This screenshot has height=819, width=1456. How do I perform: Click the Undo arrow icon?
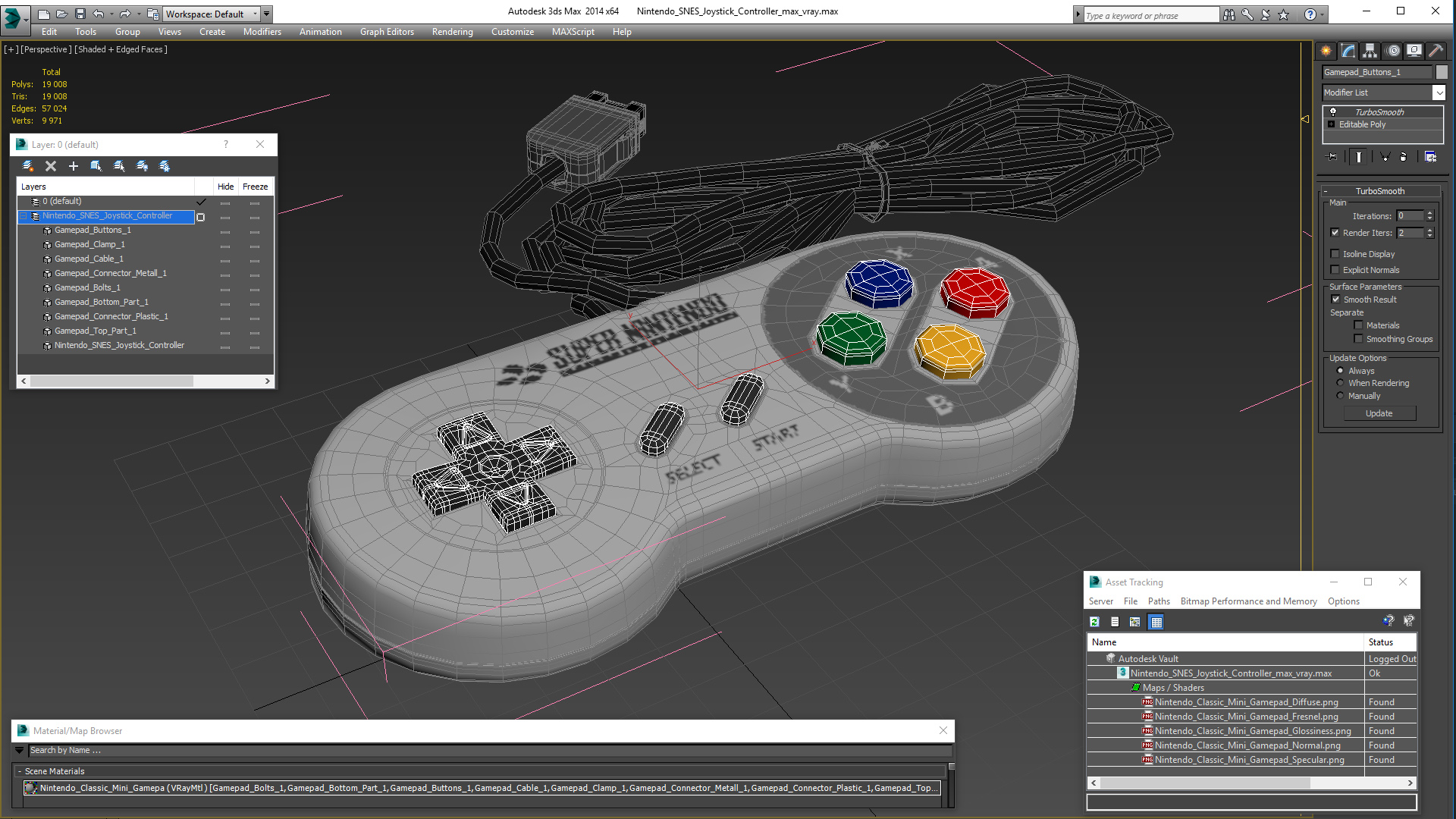point(99,14)
